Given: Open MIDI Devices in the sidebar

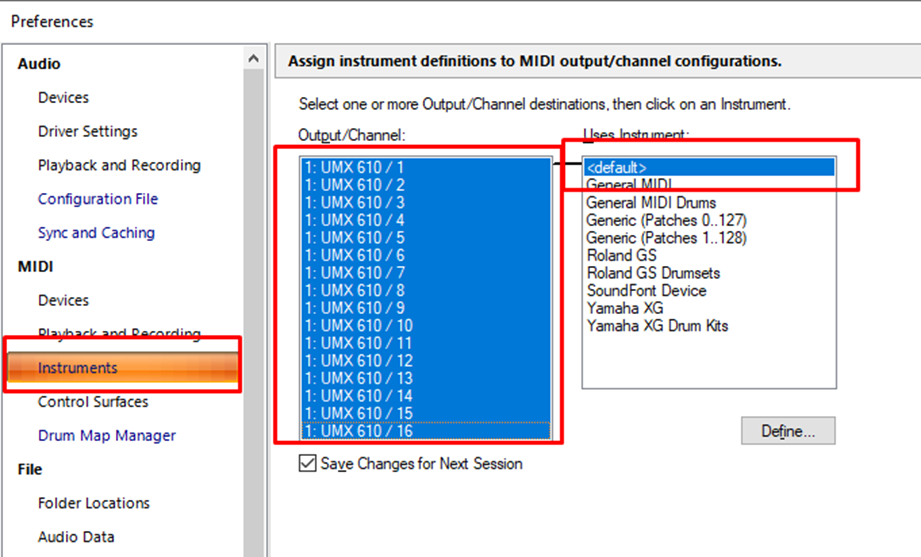Looking at the screenshot, I should tap(63, 300).
